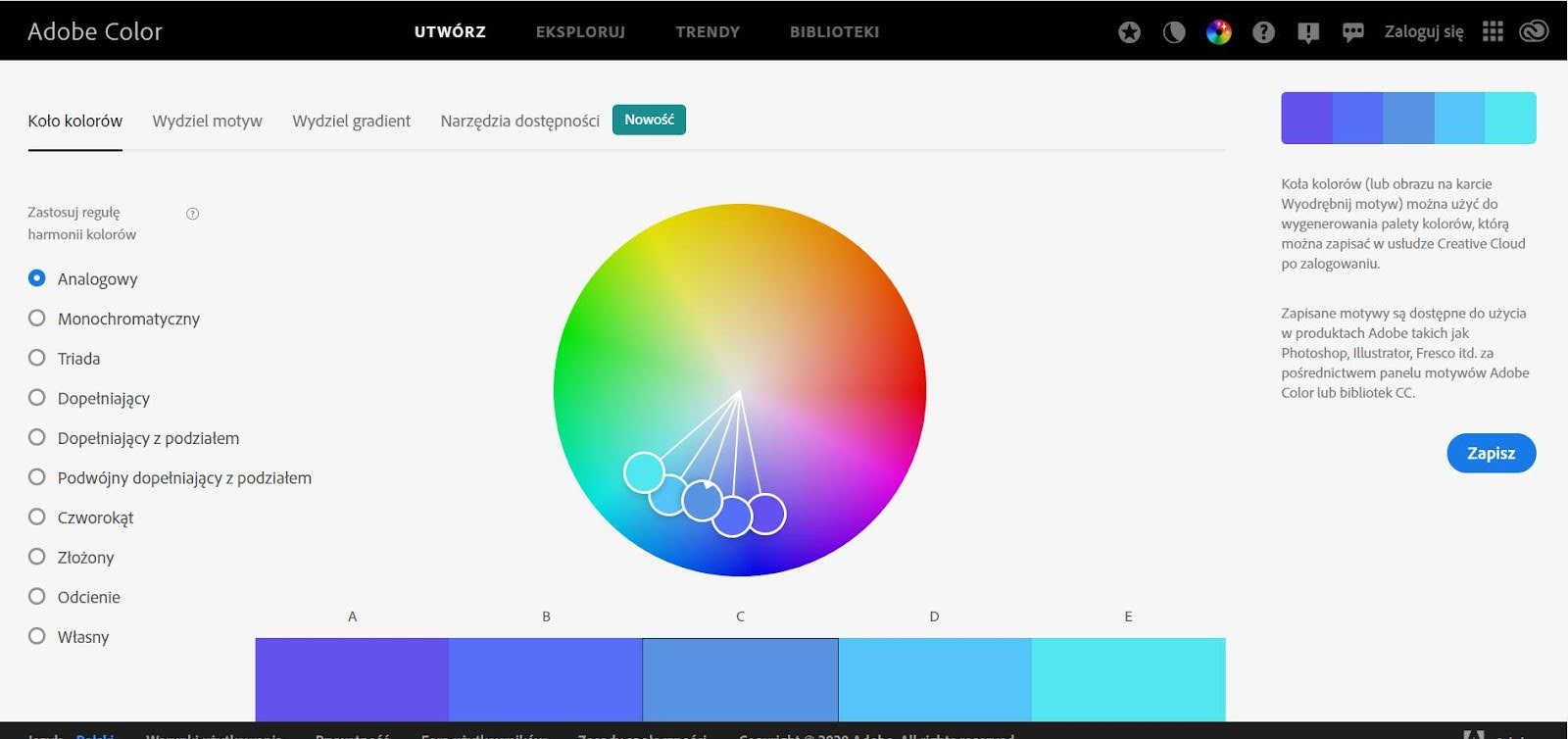Select the Monochromatyczny harmony rule
Image resolution: width=1568 pixels, height=739 pixels.
[x=37, y=319]
